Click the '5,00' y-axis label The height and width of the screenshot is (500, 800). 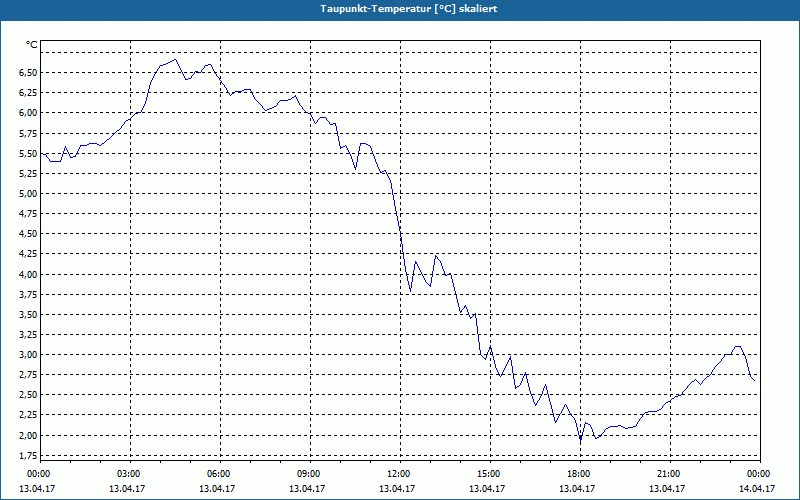28,194
